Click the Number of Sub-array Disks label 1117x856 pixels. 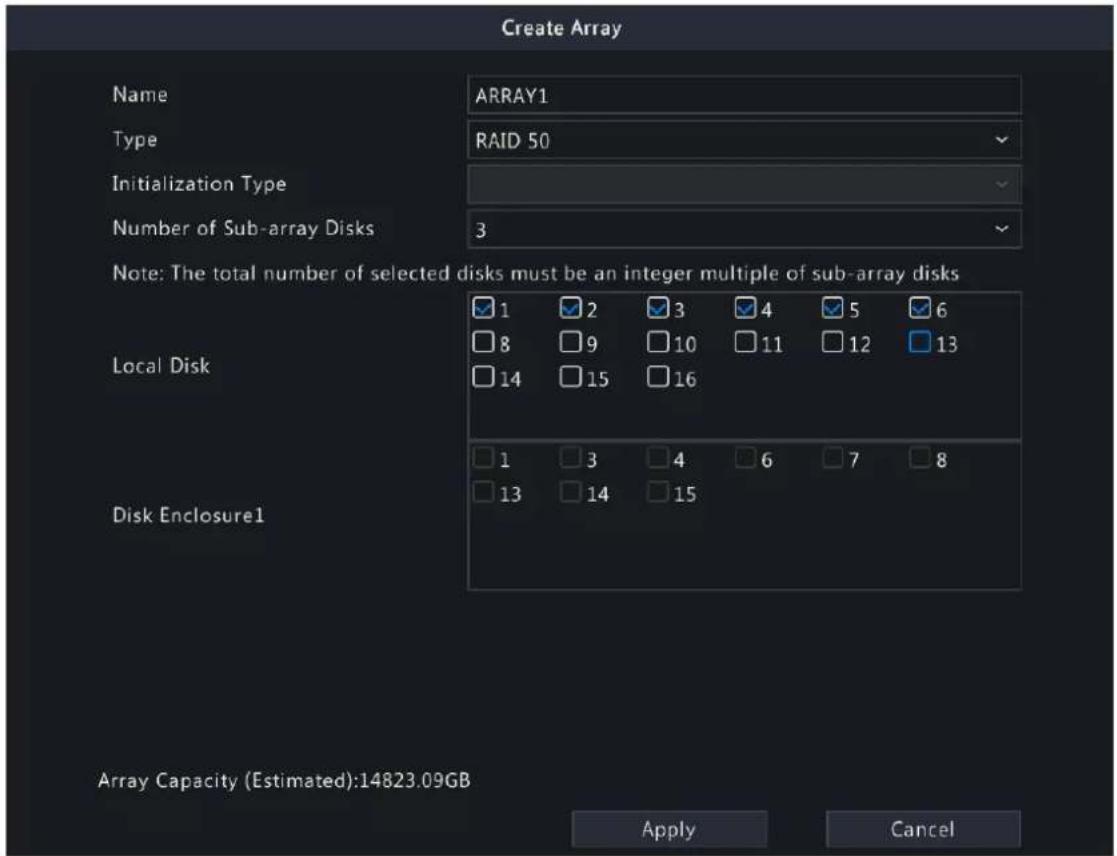pos(243,228)
